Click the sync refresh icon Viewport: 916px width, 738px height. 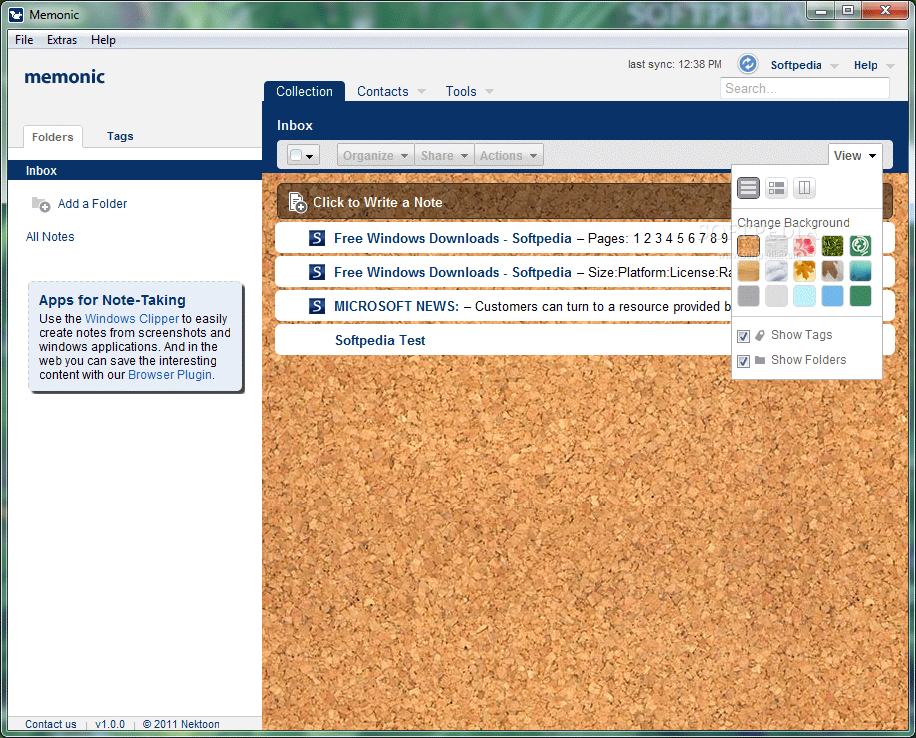point(747,64)
